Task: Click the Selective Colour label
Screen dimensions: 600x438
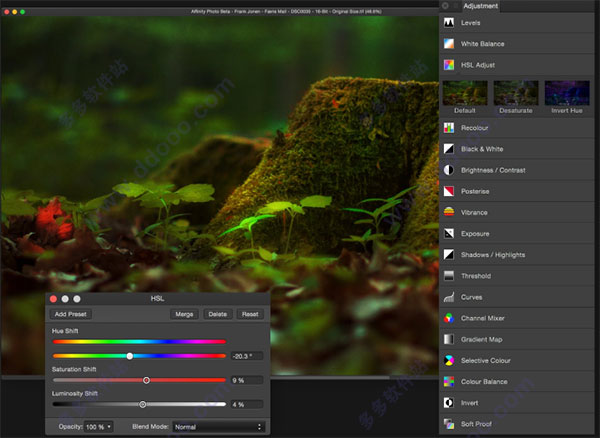Action: (x=486, y=360)
